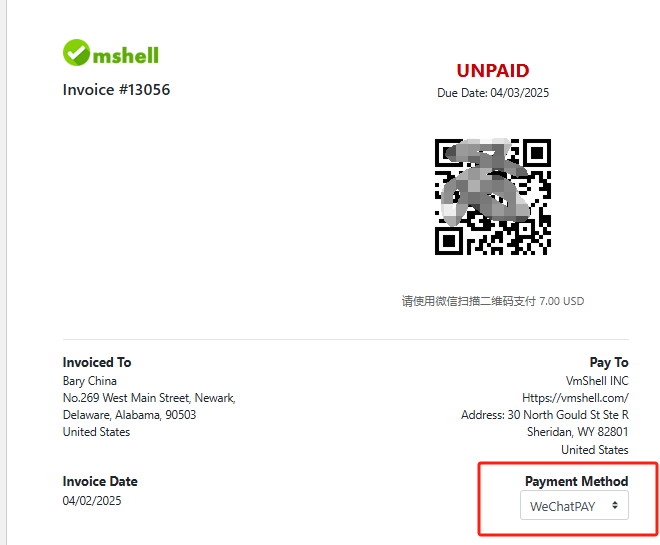Click the blurred WeChat payment QR code
The image size is (660, 545).
(x=492, y=197)
